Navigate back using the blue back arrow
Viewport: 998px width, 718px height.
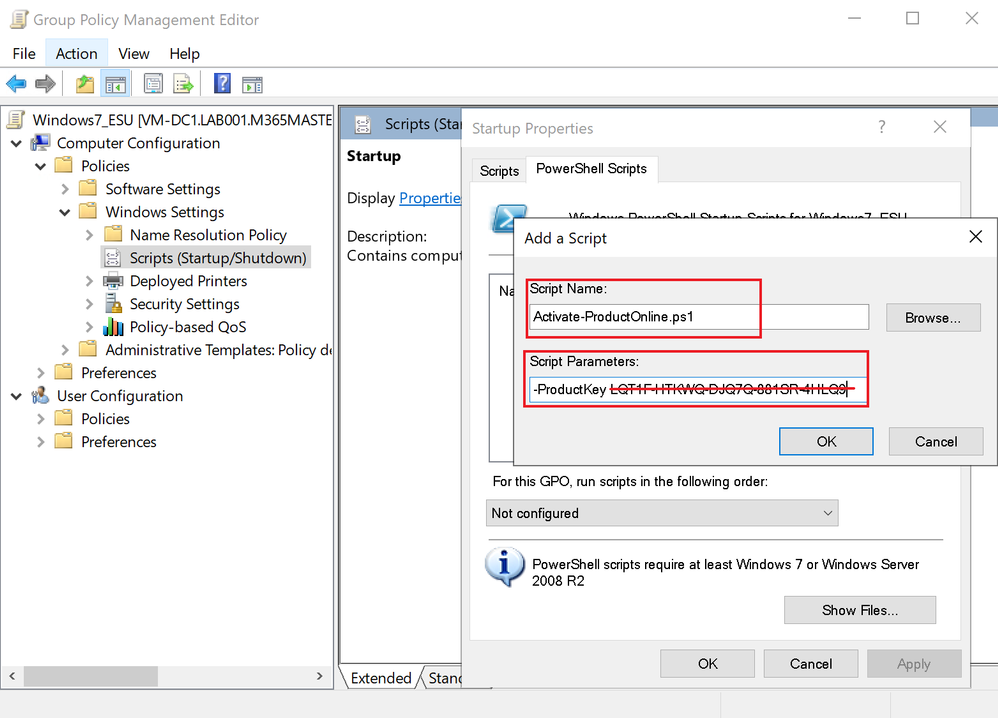16,84
